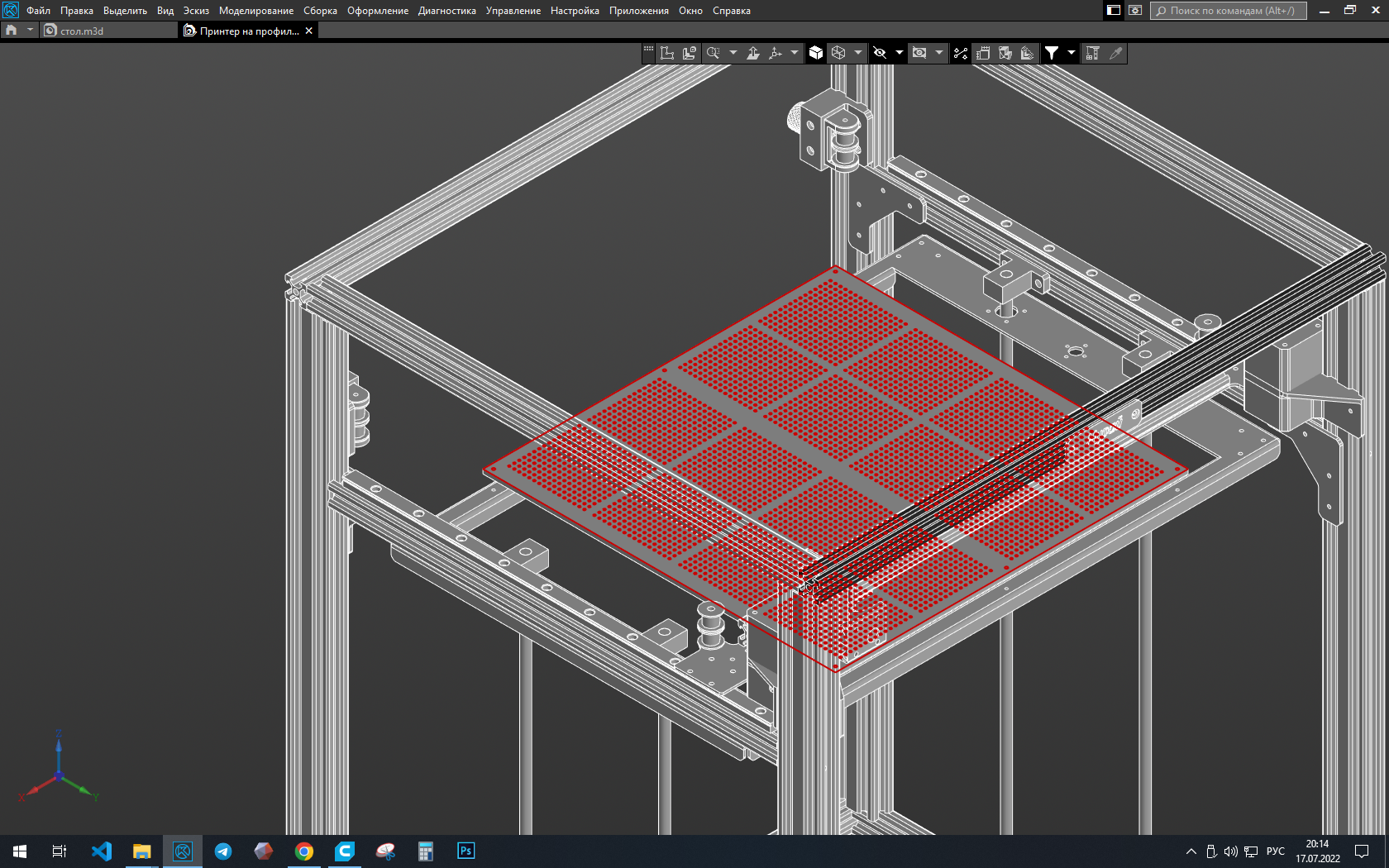
Task: Toggle the connection points display icon
Action: [961, 53]
